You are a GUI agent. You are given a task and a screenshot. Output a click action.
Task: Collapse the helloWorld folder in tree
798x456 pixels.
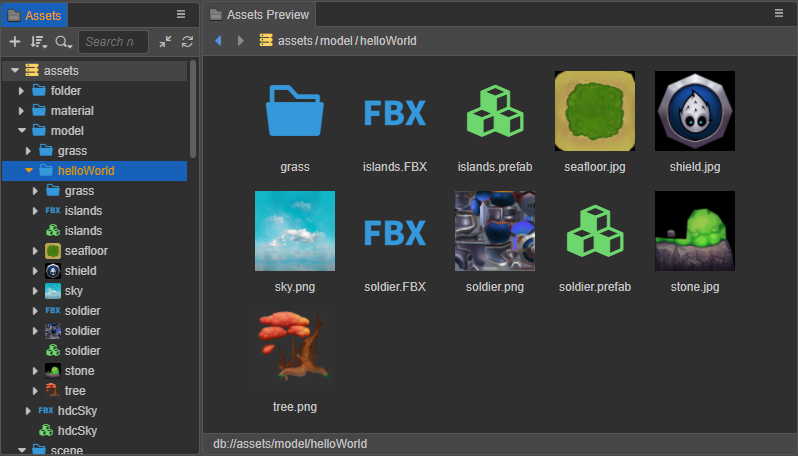click(x=29, y=171)
